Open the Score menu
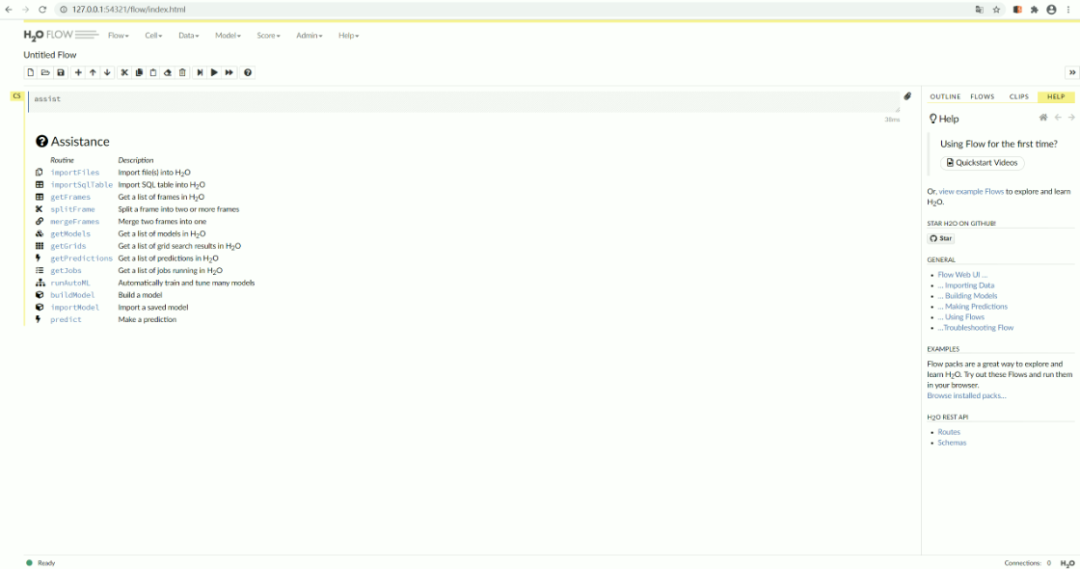 269,35
